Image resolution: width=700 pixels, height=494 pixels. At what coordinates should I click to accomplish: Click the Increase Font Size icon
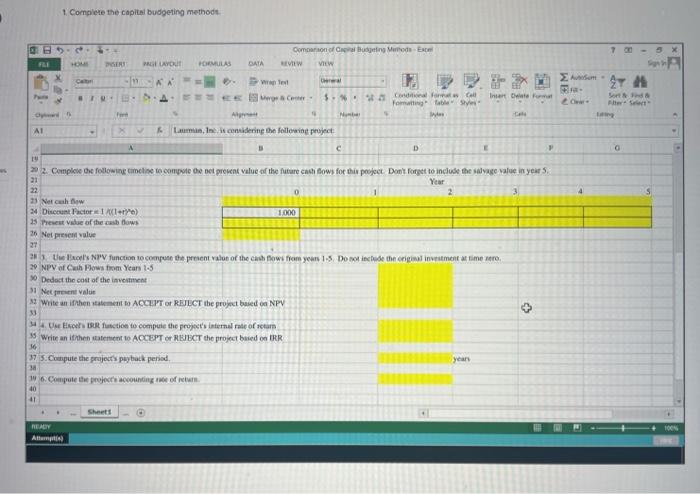click(x=159, y=83)
